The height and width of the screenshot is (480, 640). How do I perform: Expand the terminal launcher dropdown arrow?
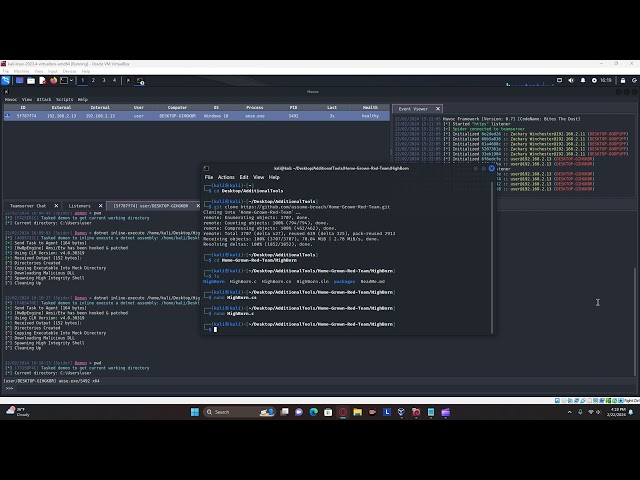(71, 81)
